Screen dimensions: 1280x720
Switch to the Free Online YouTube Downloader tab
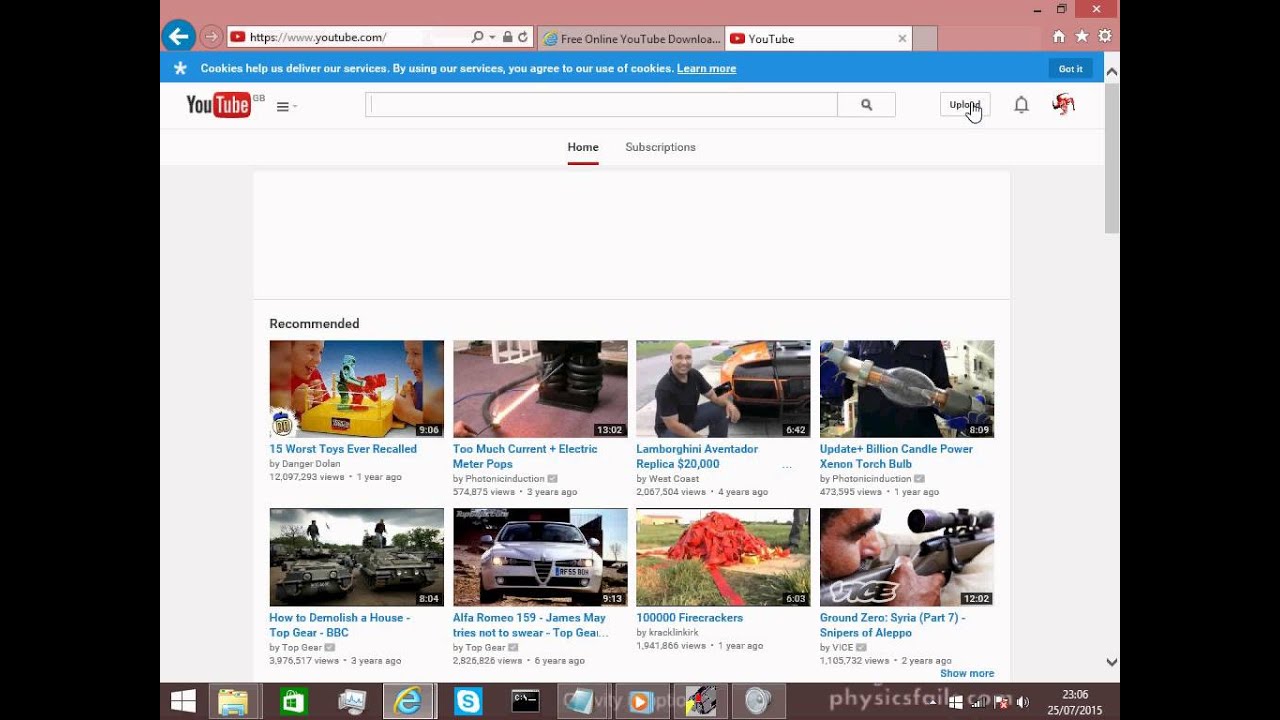tap(631, 39)
